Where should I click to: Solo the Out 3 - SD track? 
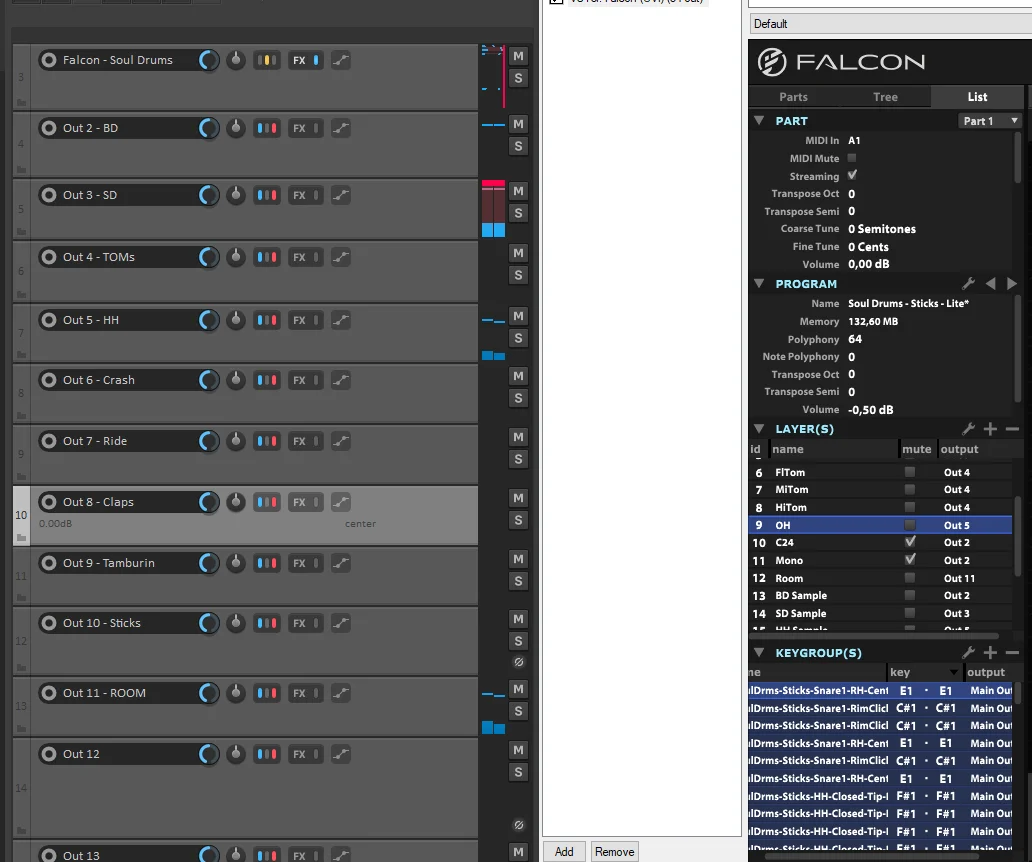[x=519, y=213]
